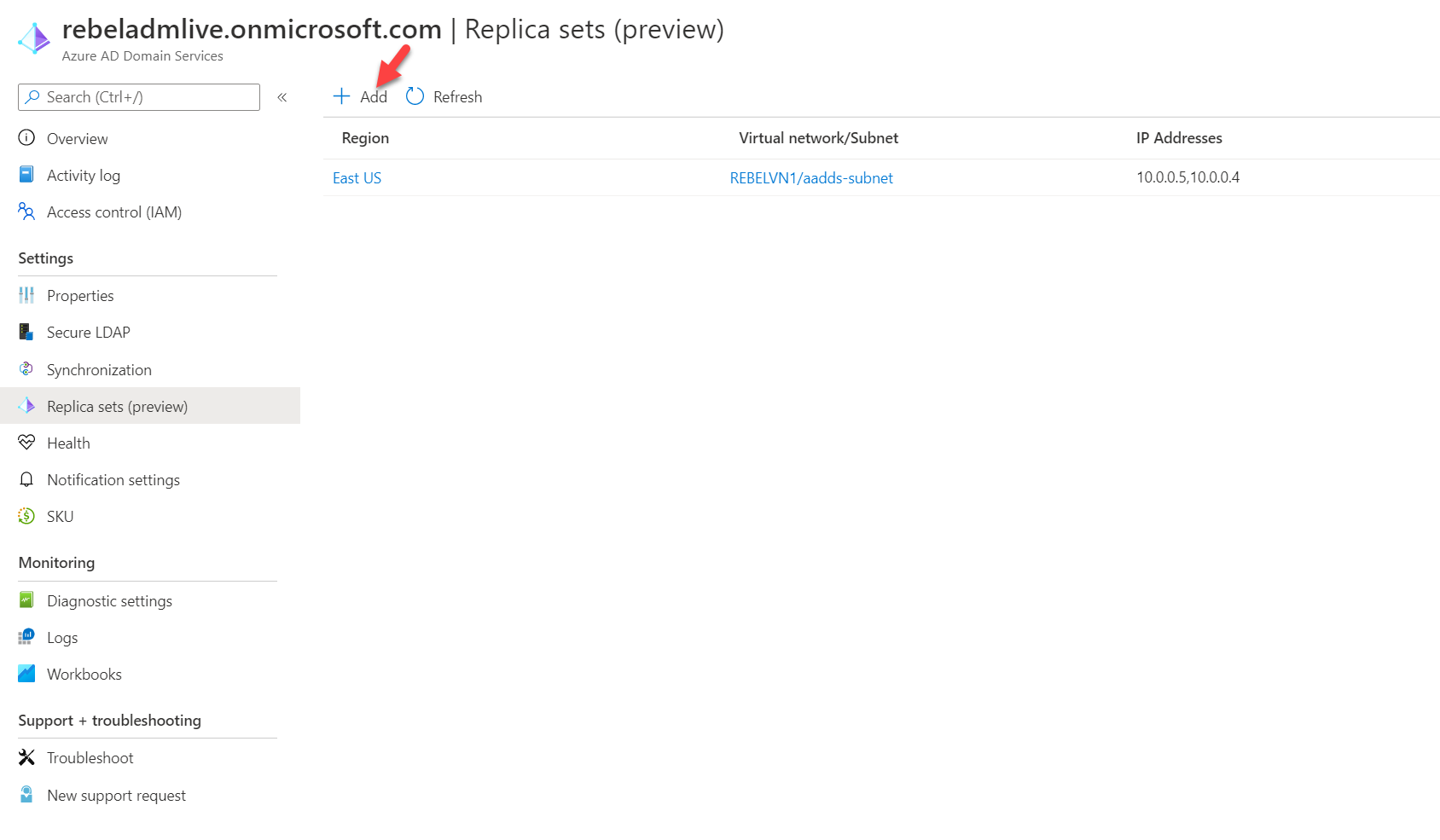Click the New support request icon
This screenshot has width=1440, height=840.
[26, 795]
